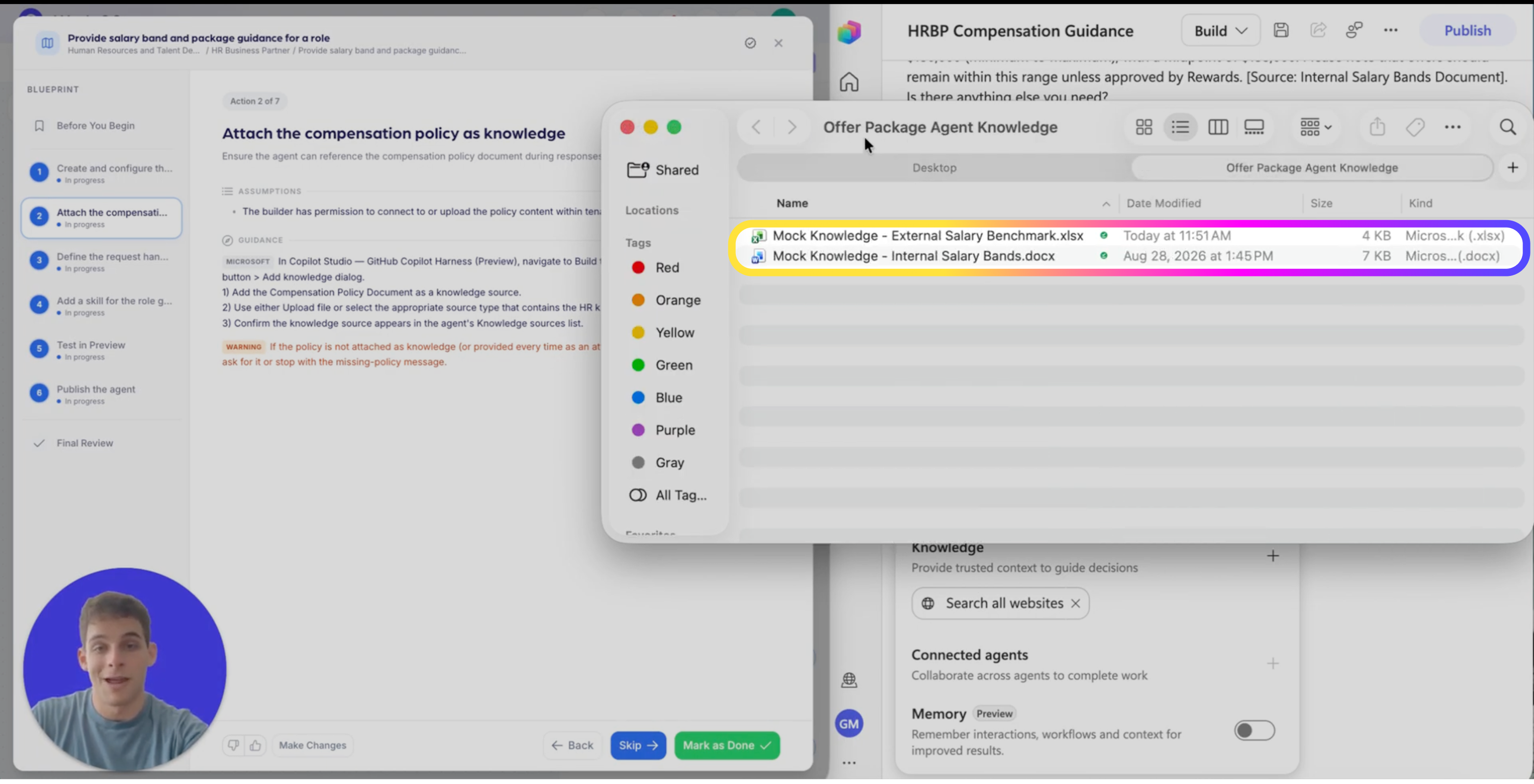The image size is (1534, 784).
Task: Sort files by the Size column
Action: 1321,203
